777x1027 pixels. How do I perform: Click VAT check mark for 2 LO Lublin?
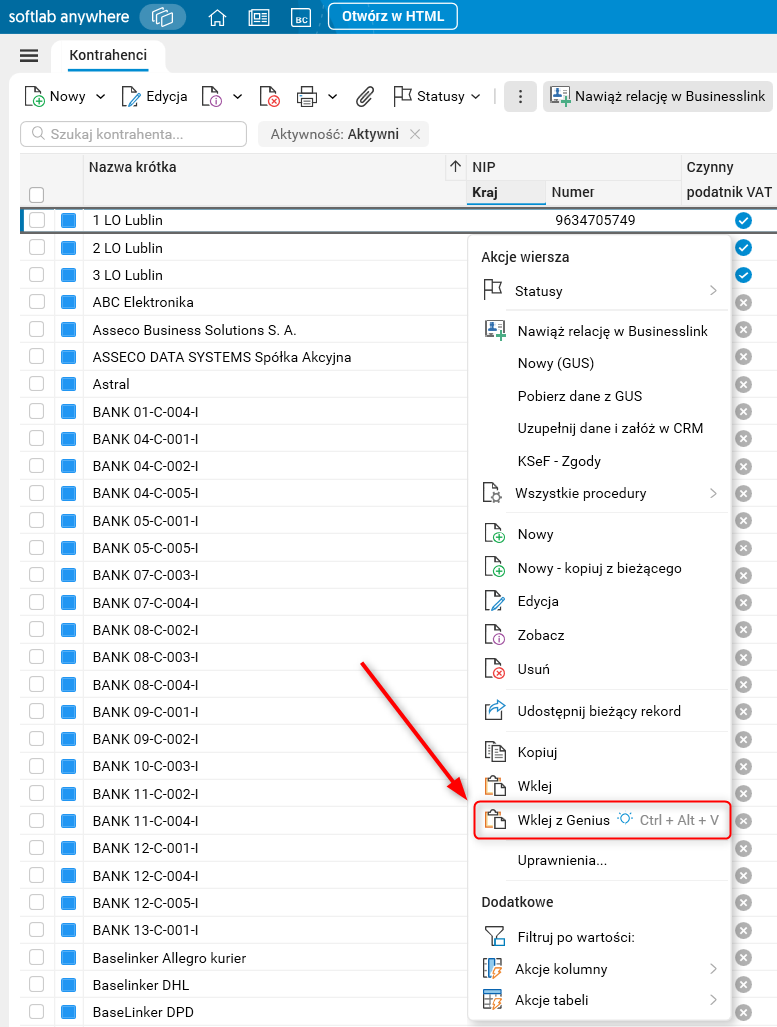click(x=743, y=248)
